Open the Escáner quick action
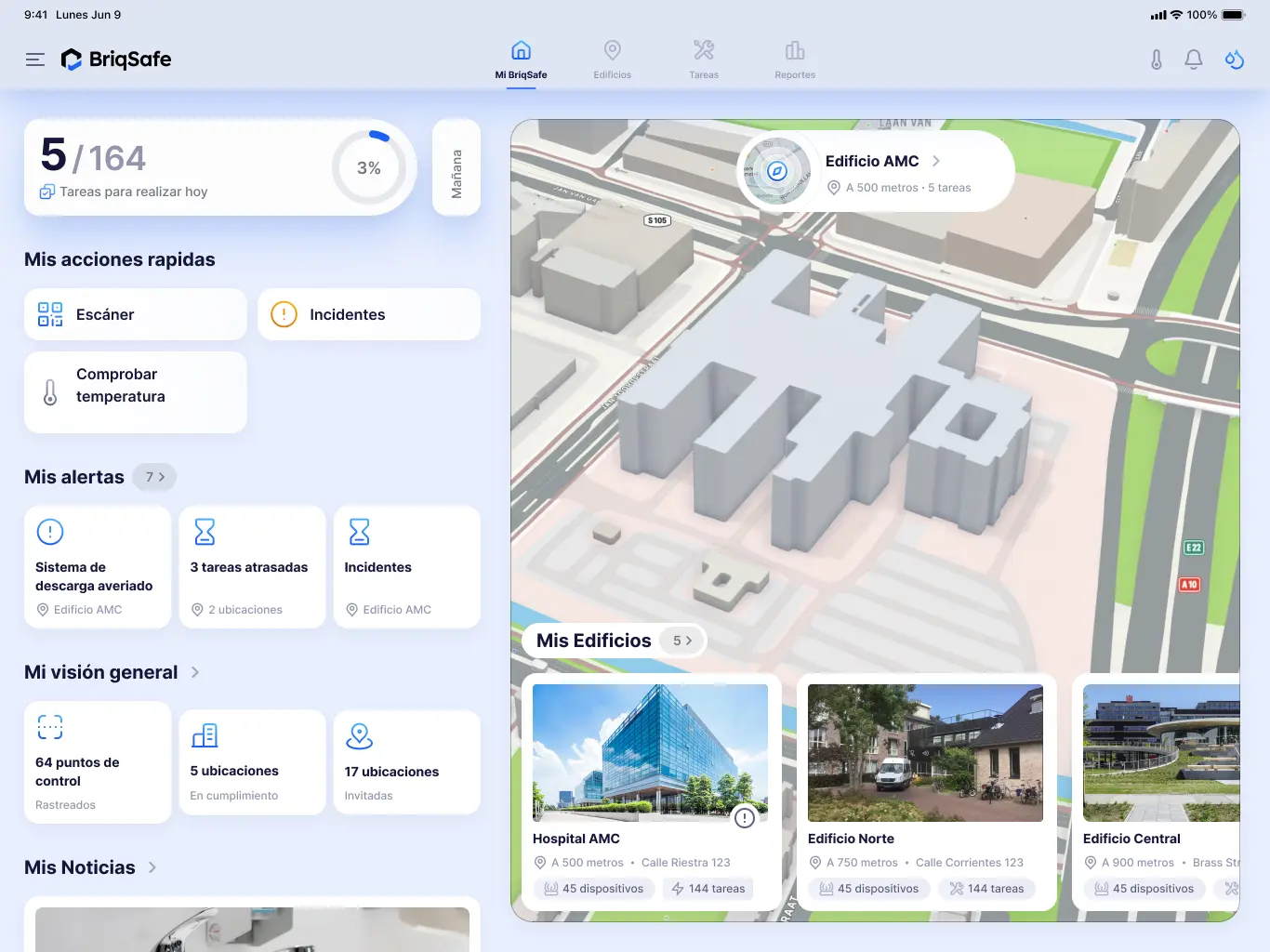 (136, 314)
